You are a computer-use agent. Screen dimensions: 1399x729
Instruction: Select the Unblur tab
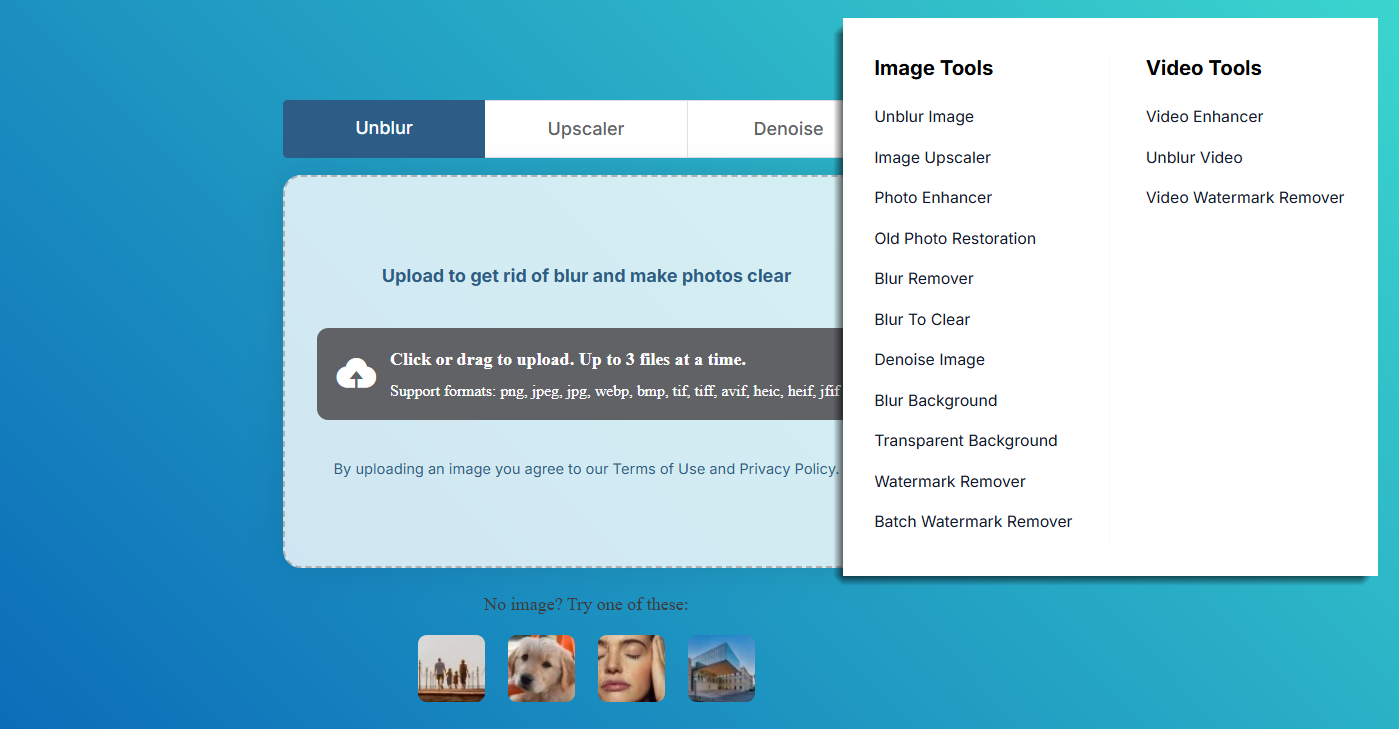click(x=384, y=128)
